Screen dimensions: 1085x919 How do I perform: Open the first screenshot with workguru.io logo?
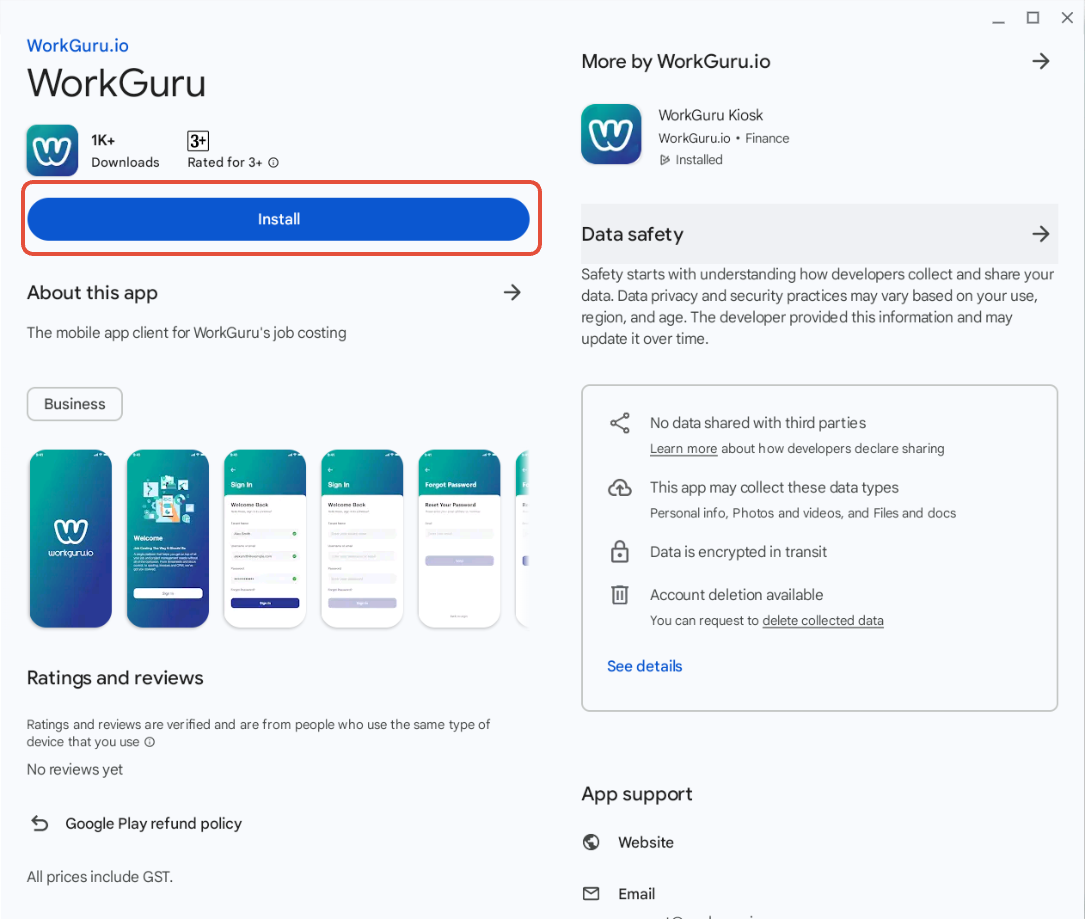point(71,539)
